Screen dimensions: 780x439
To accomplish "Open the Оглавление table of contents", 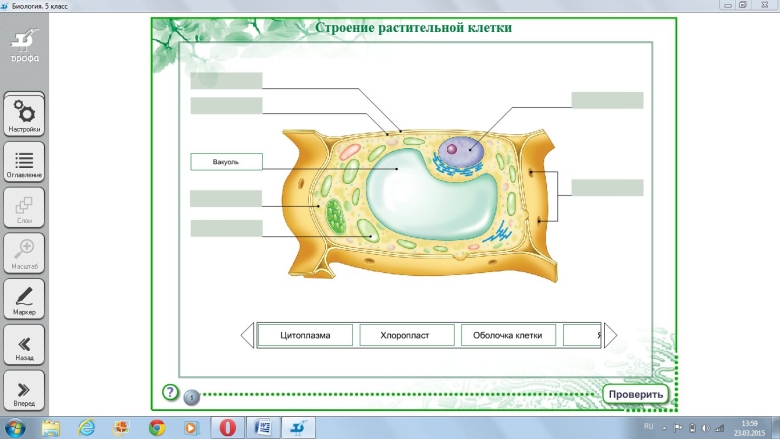I will [24, 163].
